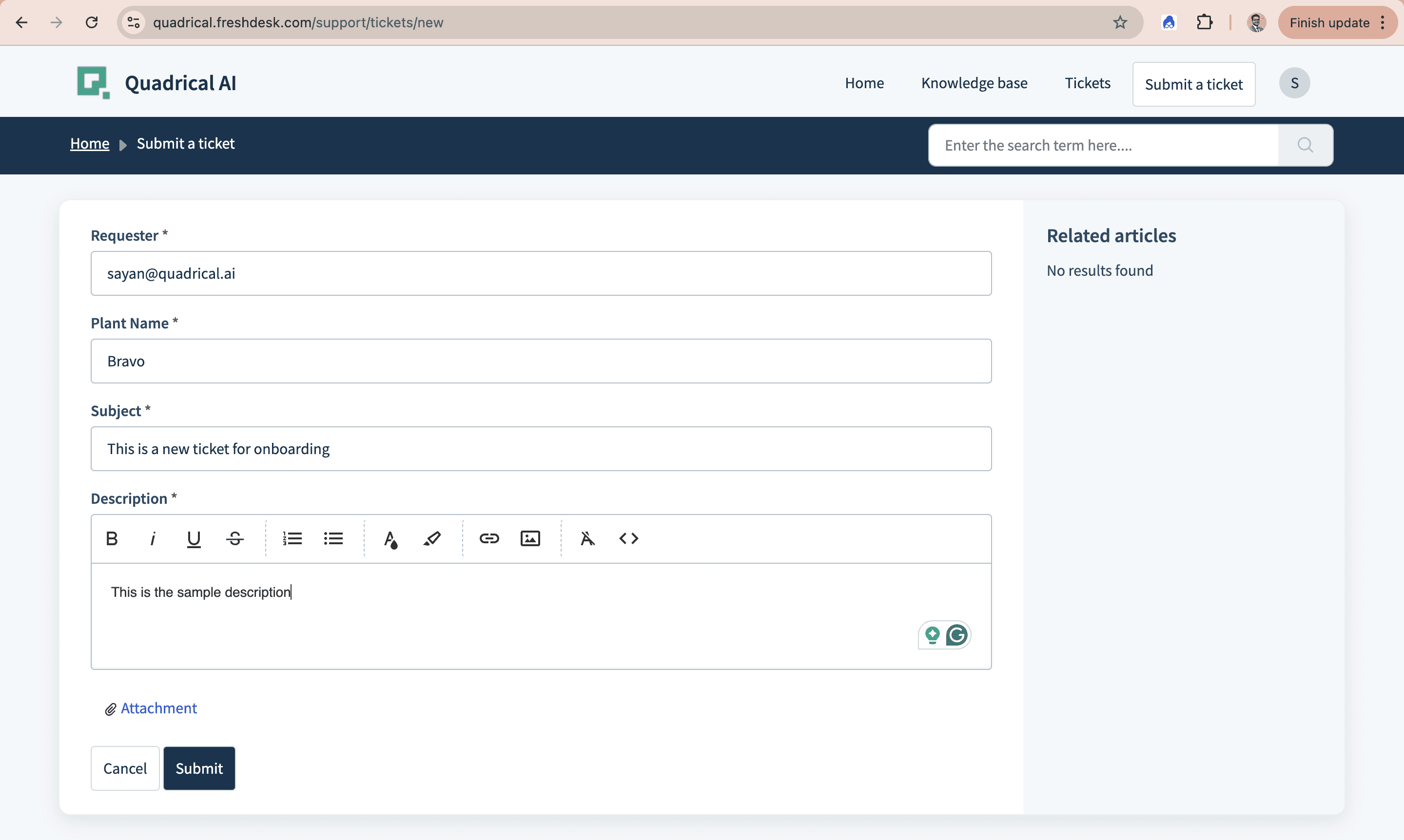
Task: Open the text color picker
Action: point(391,539)
